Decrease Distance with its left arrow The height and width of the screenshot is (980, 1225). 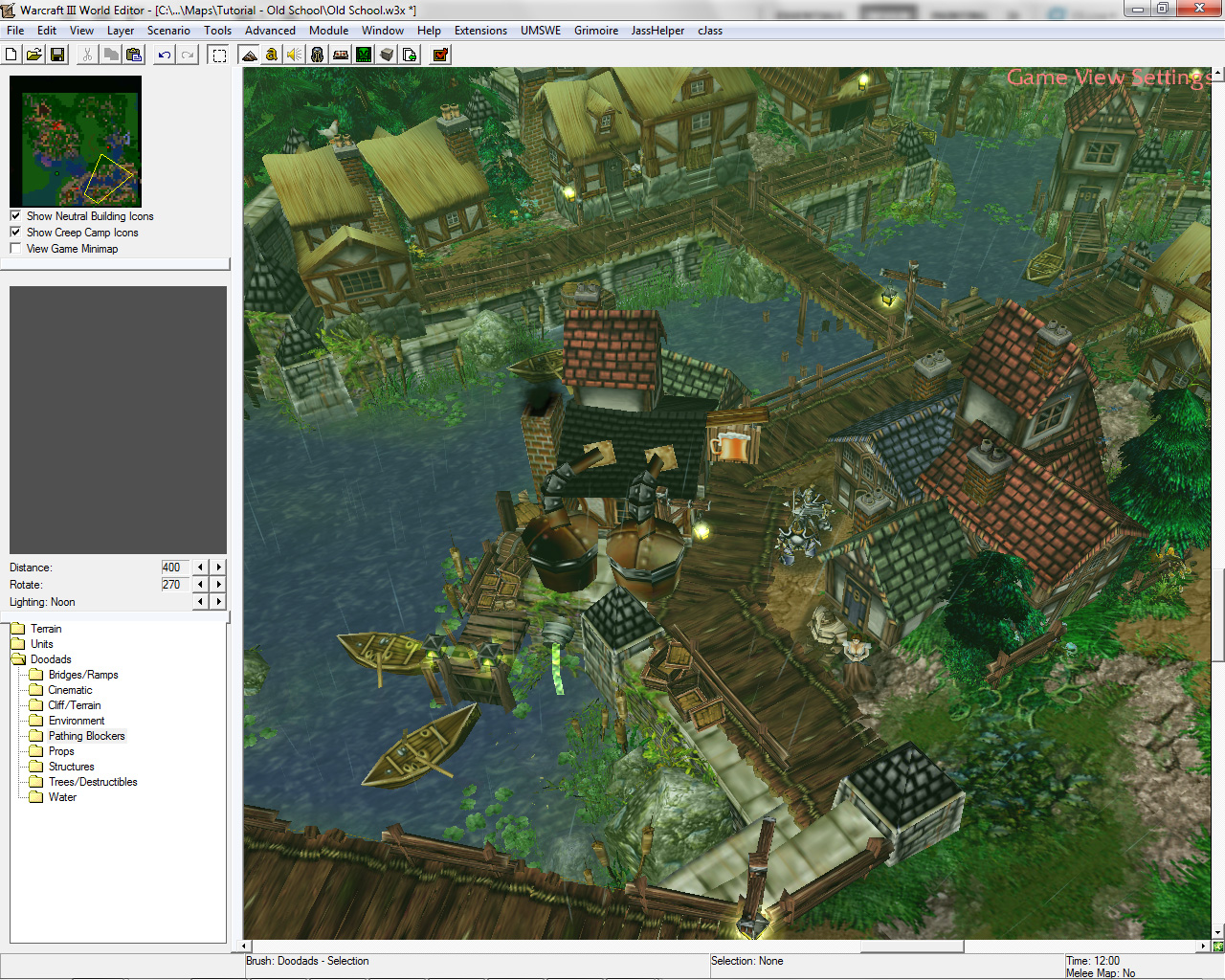tap(200, 567)
